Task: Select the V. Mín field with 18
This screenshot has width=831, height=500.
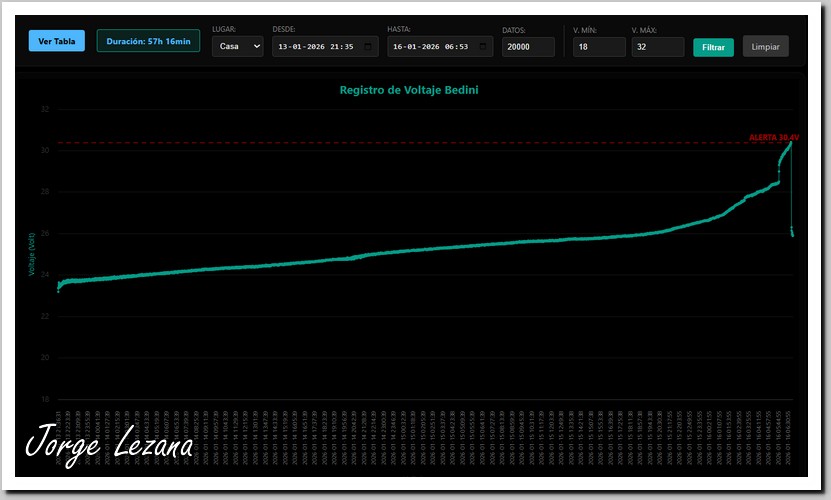Action: click(x=599, y=47)
